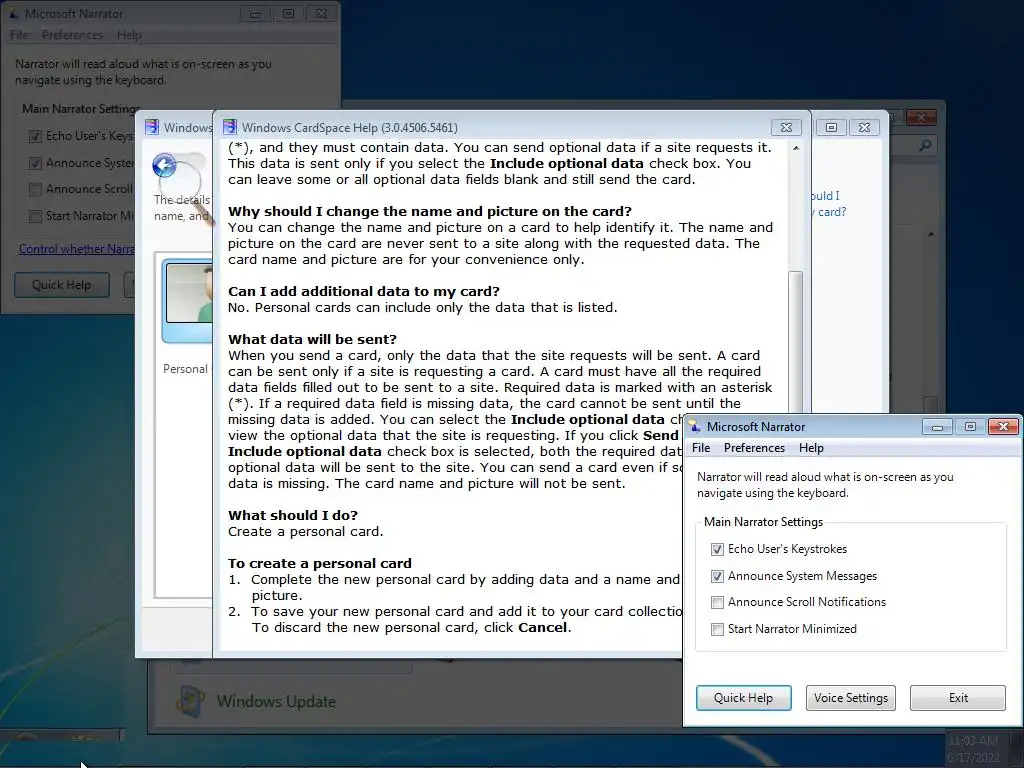The width and height of the screenshot is (1024, 768).
Task: Click CardSpace Help window title icon
Action: 230,127
